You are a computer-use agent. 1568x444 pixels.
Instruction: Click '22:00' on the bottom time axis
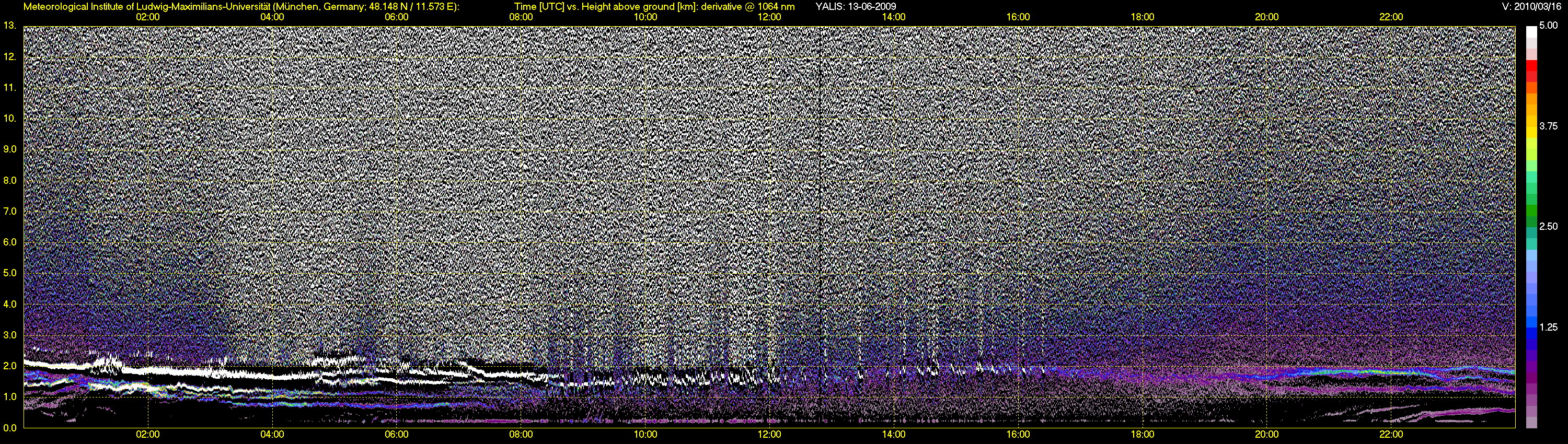1391,434
